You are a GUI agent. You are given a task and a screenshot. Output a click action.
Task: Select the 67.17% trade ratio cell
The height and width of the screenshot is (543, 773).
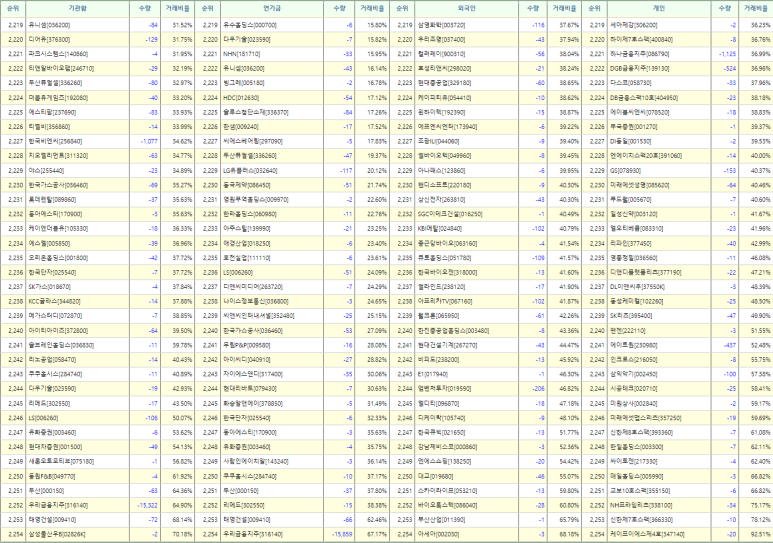click(x=377, y=535)
